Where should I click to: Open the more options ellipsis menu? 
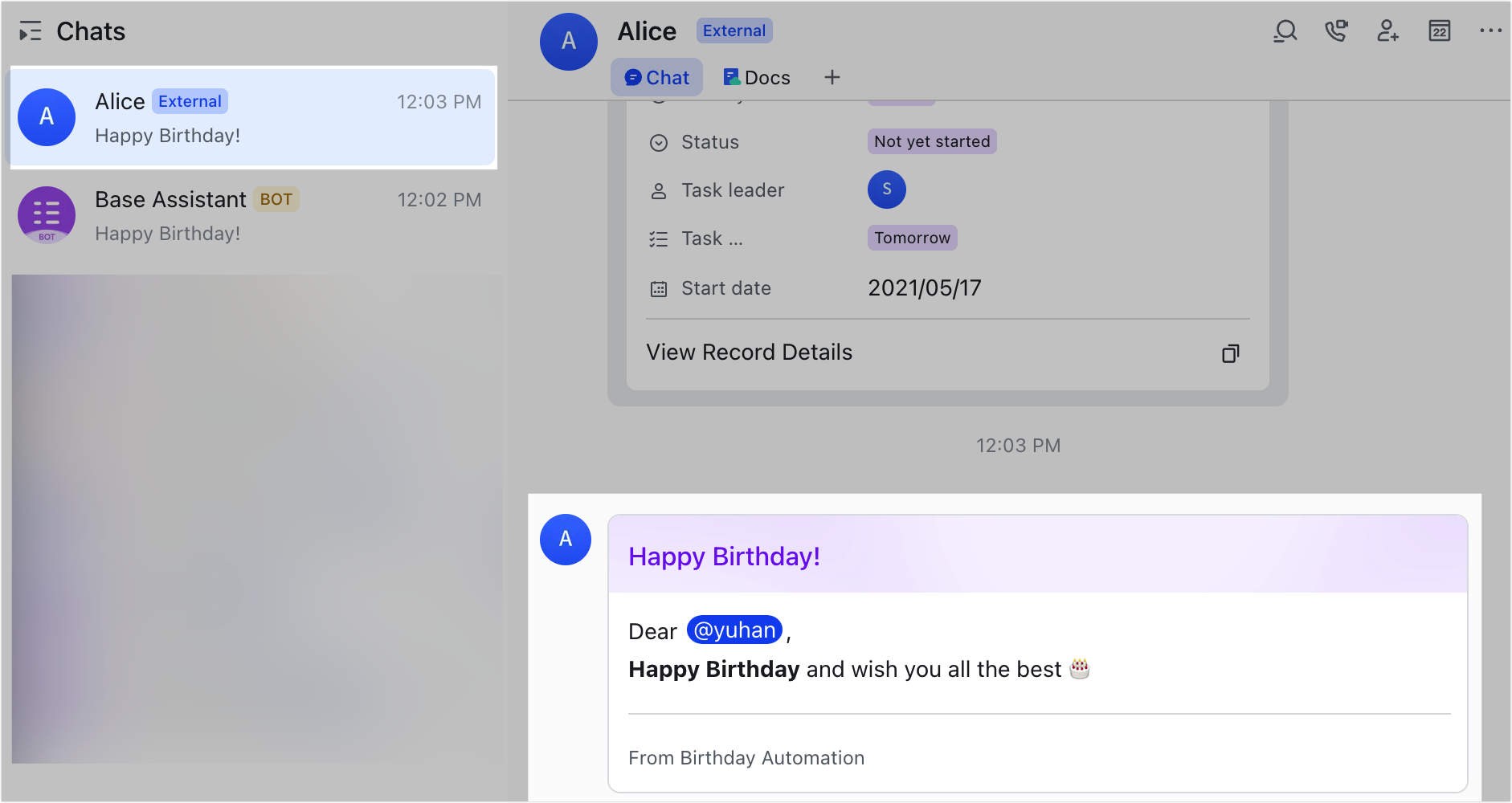coord(1490,31)
